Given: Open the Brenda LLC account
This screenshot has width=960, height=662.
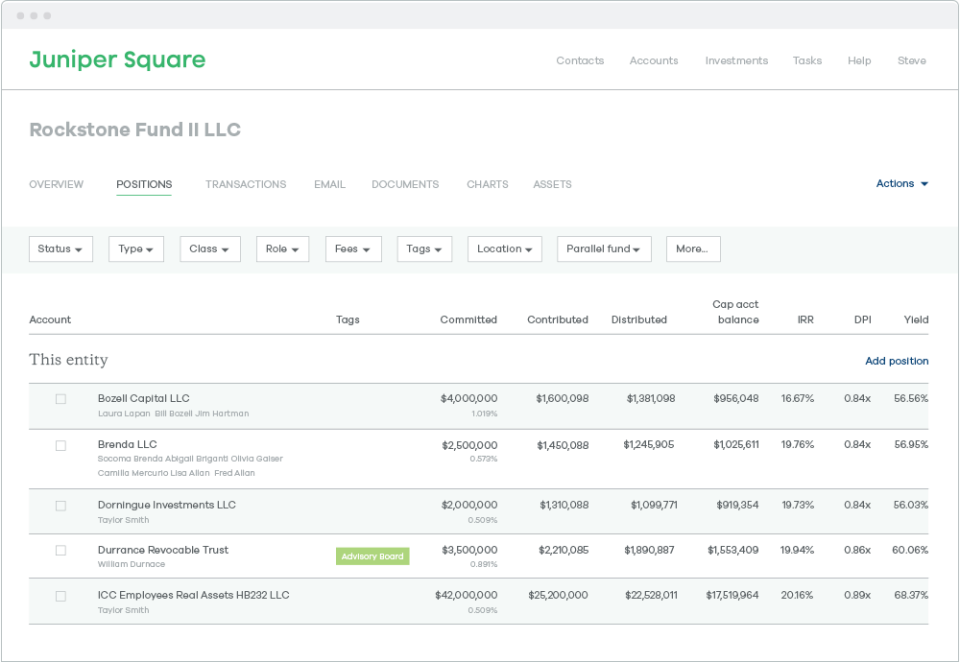Looking at the screenshot, I should [x=127, y=445].
